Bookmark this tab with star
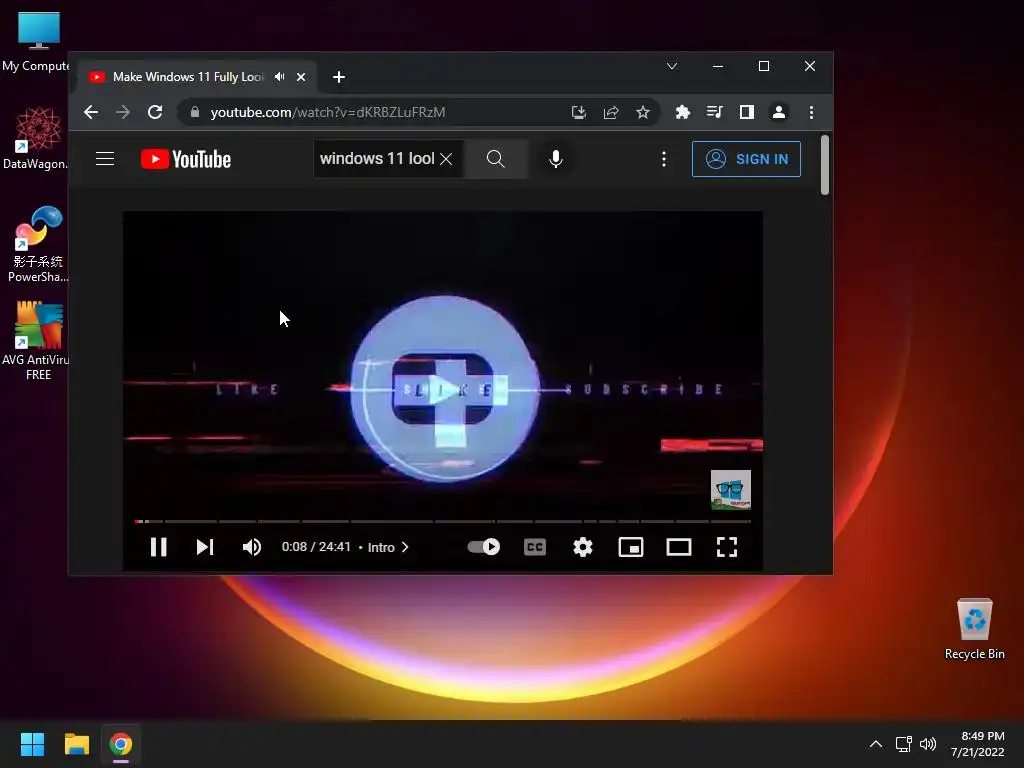Image resolution: width=1024 pixels, height=768 pixels. click(643, 112)
